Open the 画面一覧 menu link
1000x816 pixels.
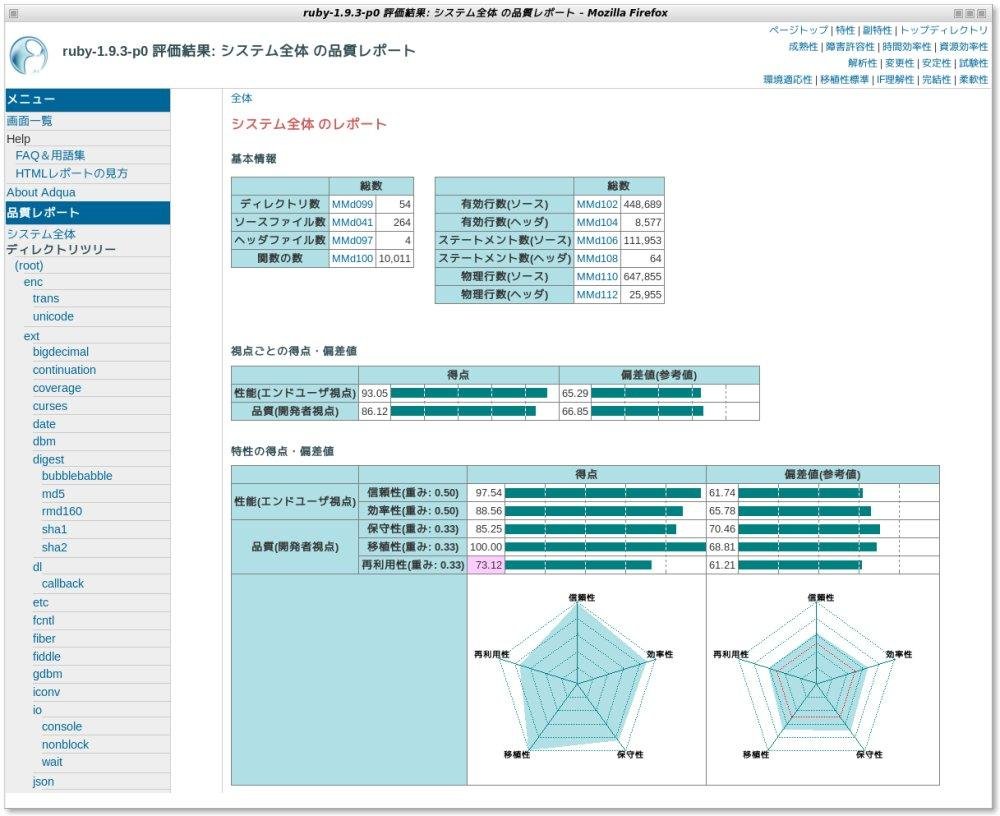[29, 121]
